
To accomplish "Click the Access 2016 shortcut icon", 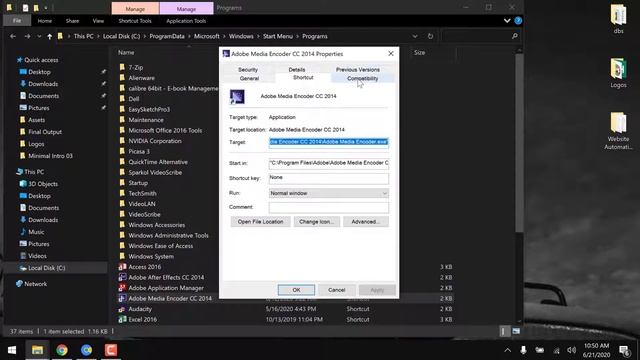I will [122, 267].
